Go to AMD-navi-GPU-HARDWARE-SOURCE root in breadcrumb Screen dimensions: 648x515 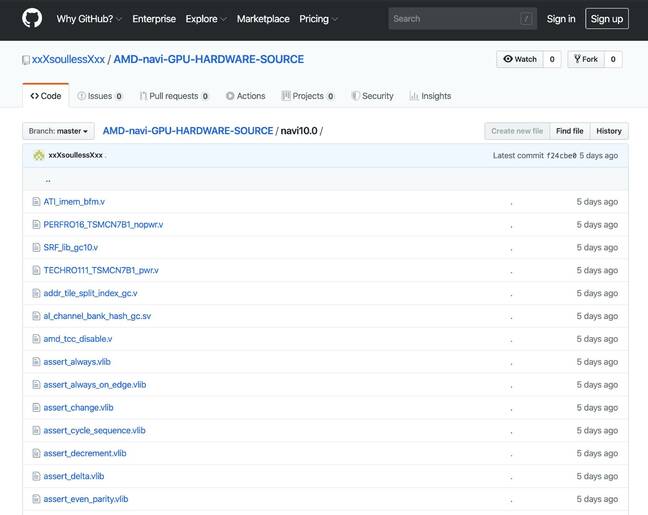pyautogui.click(x=188, y=131)
